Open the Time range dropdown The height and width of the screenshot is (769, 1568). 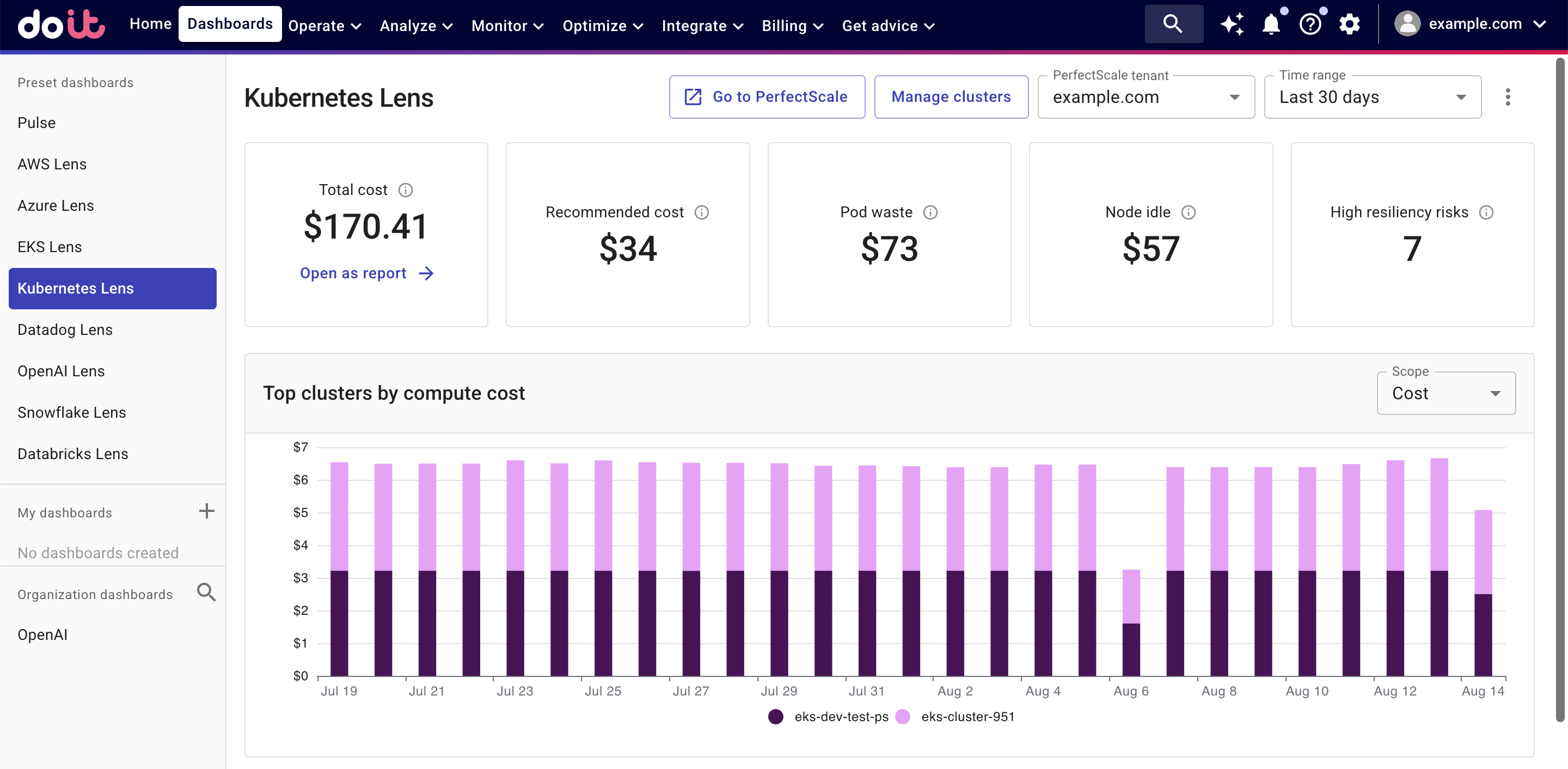pos(1373,97)
